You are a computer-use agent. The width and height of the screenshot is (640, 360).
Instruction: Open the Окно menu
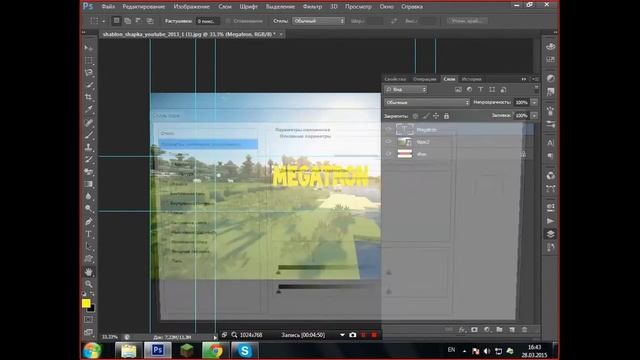386,7
